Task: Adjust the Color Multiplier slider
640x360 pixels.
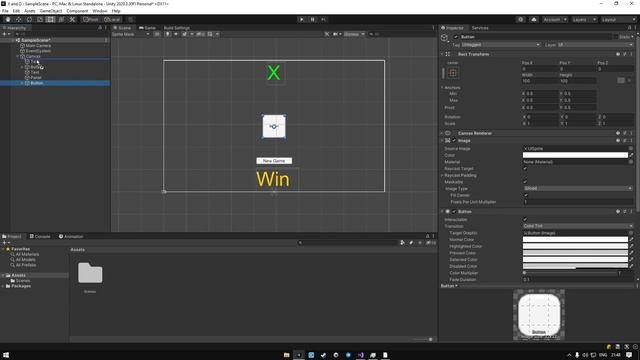Action: tap(570, 273)
